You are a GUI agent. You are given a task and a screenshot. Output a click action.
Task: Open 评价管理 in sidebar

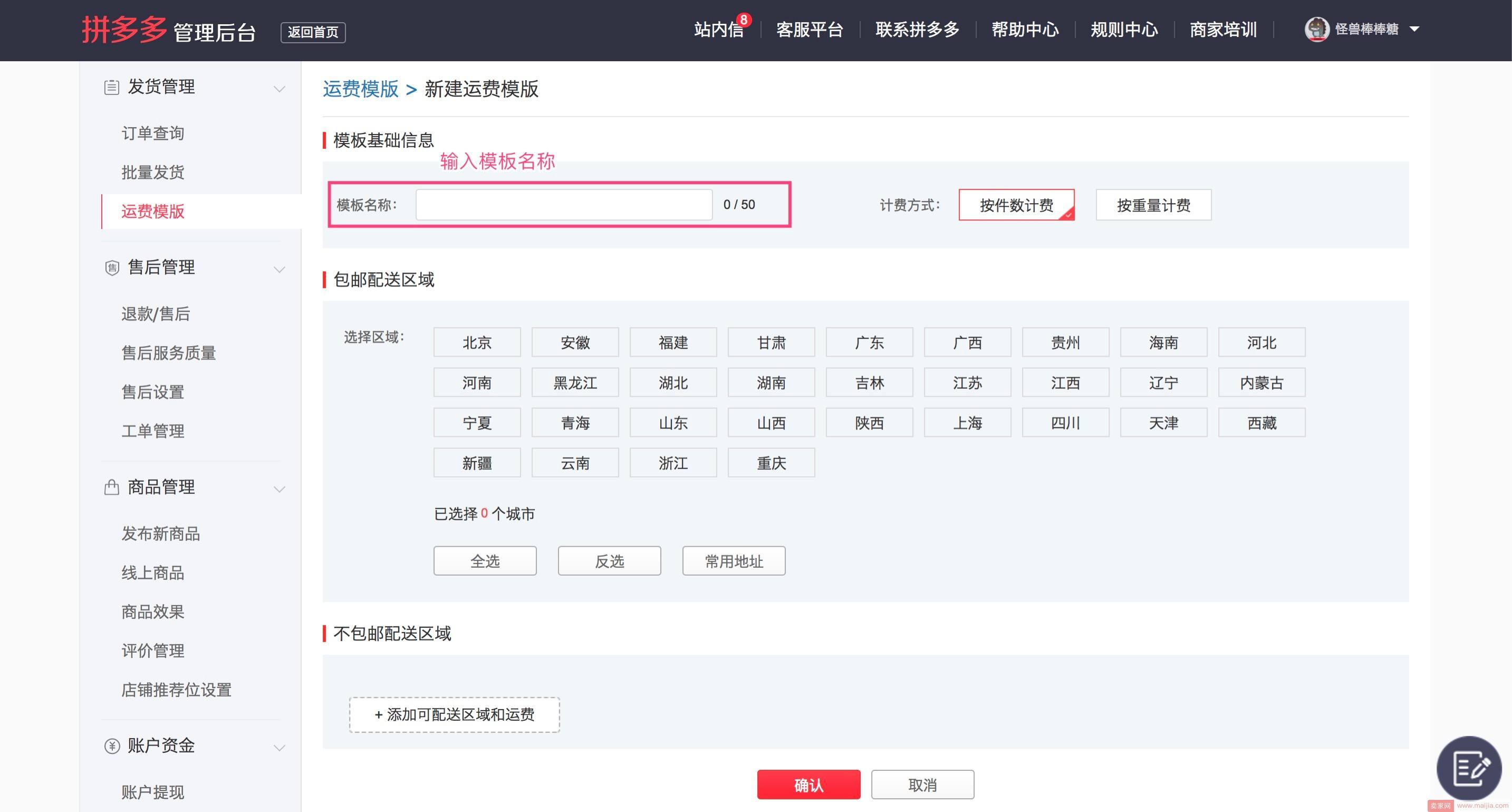152,651
